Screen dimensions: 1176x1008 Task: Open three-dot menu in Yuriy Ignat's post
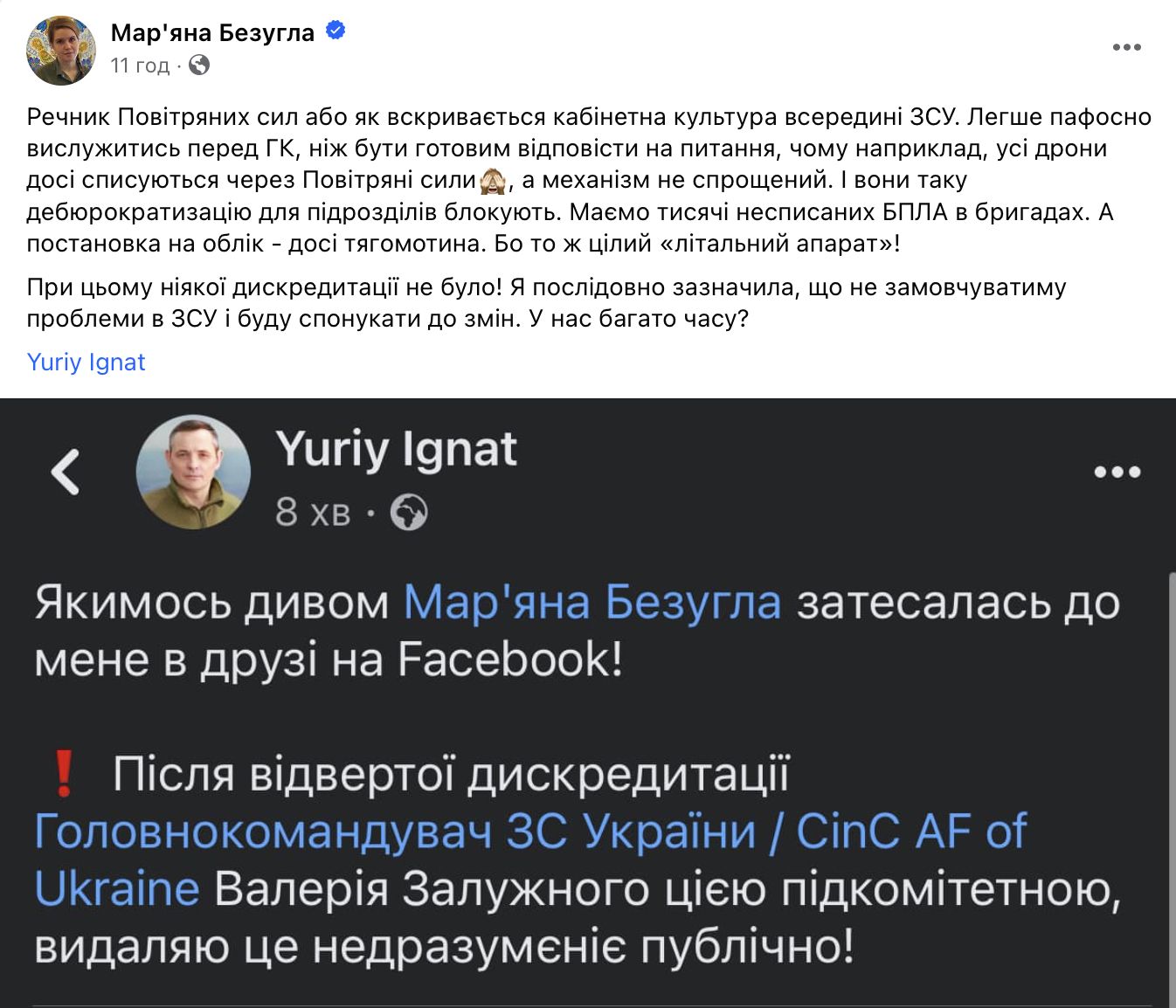[1117, 472]
